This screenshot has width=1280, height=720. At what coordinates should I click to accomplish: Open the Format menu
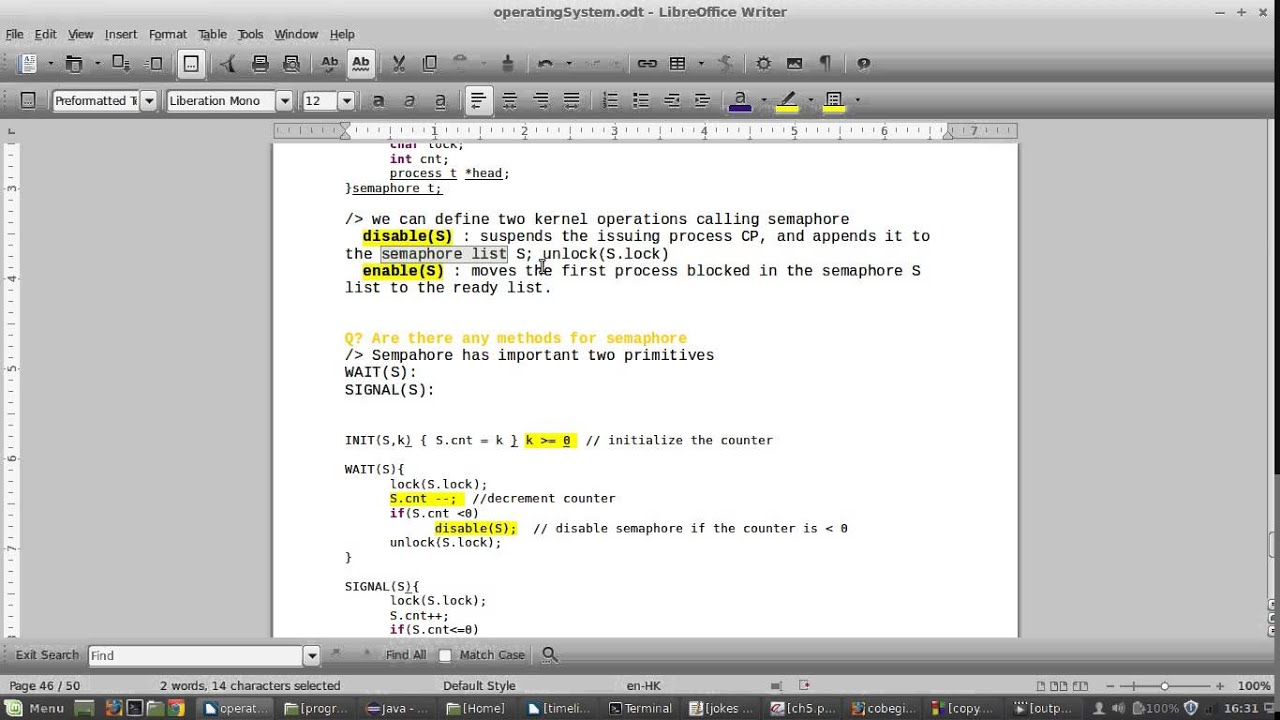pos(168,34)
